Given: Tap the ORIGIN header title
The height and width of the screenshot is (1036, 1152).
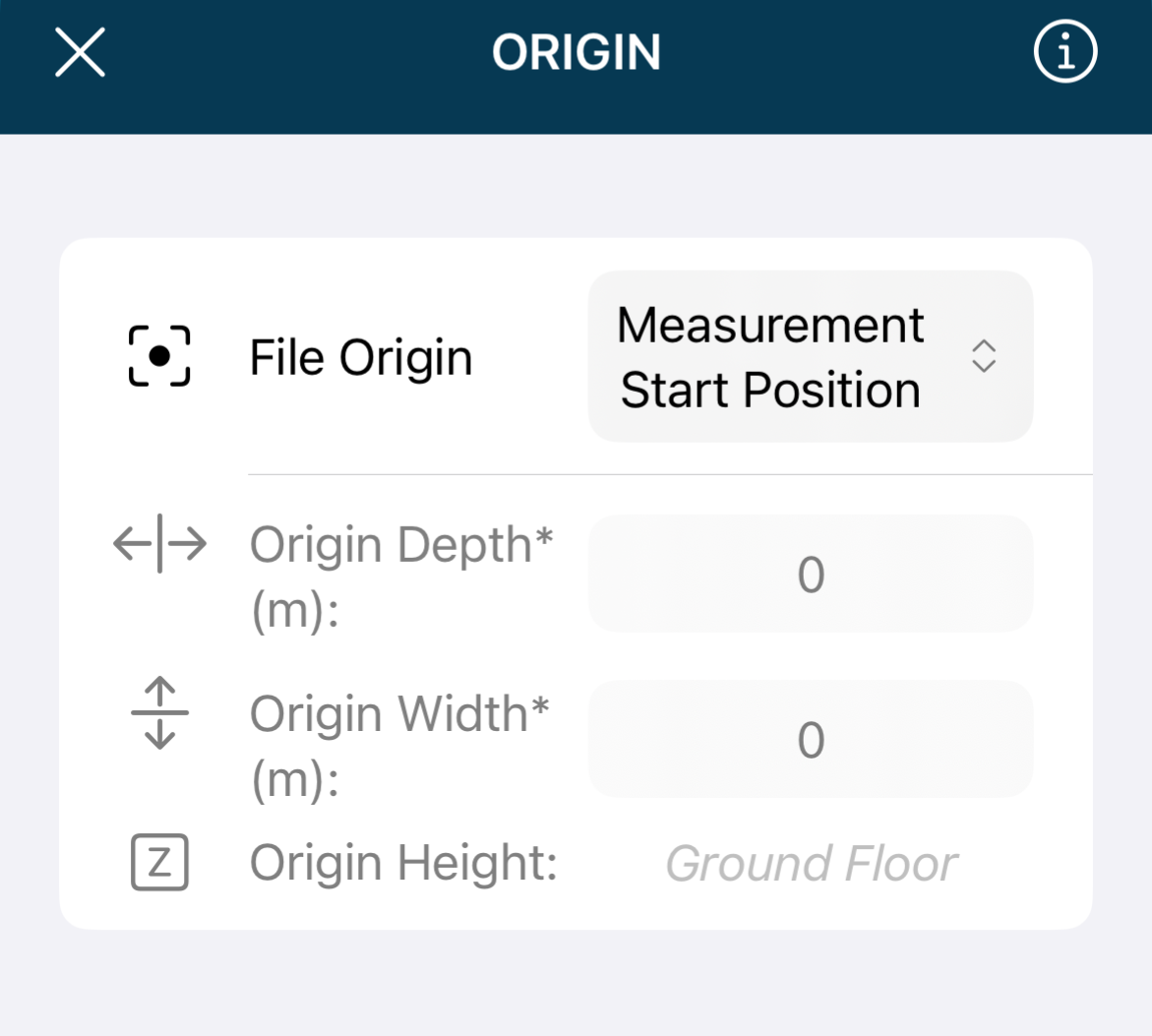Looking at the screenshot, I should pyautogui.click(x=576, y=53).
